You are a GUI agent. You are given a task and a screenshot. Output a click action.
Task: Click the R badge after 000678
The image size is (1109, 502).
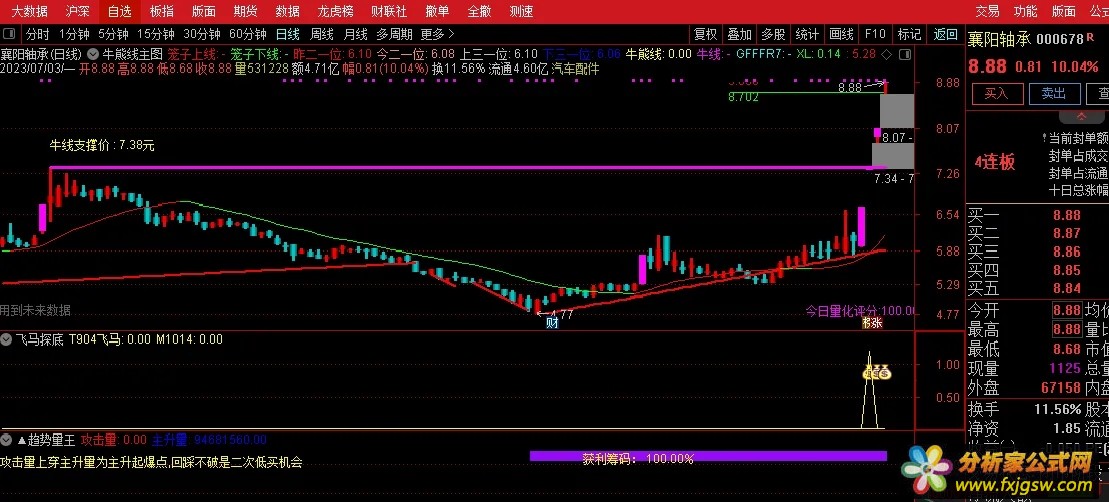pos(1089,37)
